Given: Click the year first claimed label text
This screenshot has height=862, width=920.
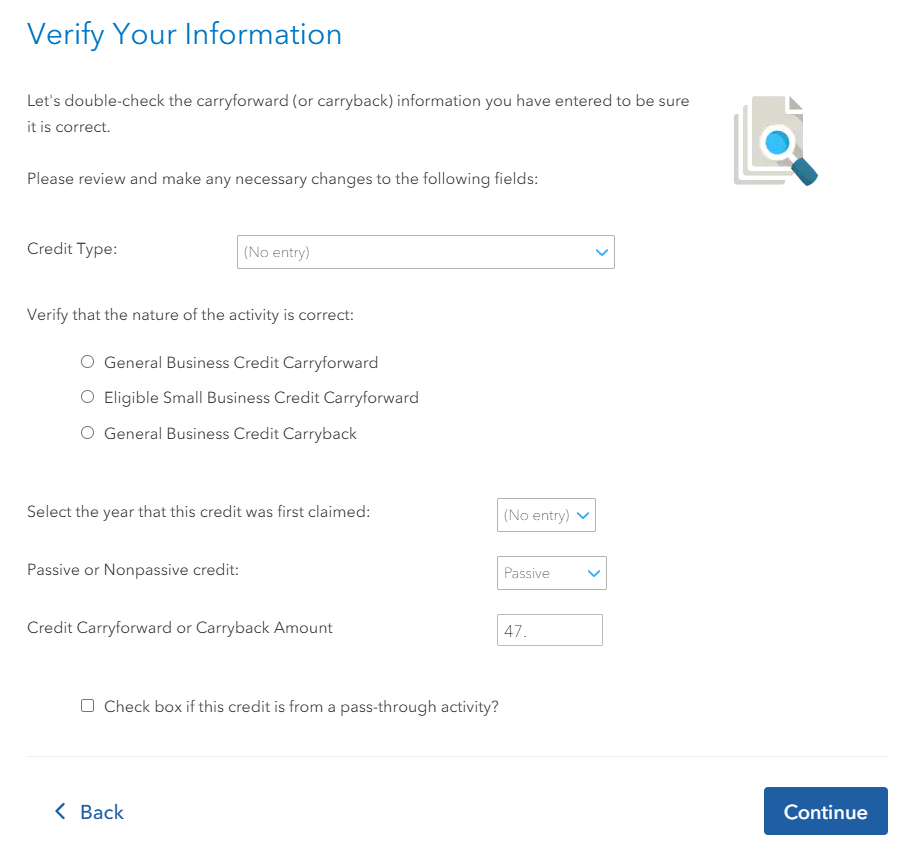Looking at the screenshot, I should [x=198, y=512].
